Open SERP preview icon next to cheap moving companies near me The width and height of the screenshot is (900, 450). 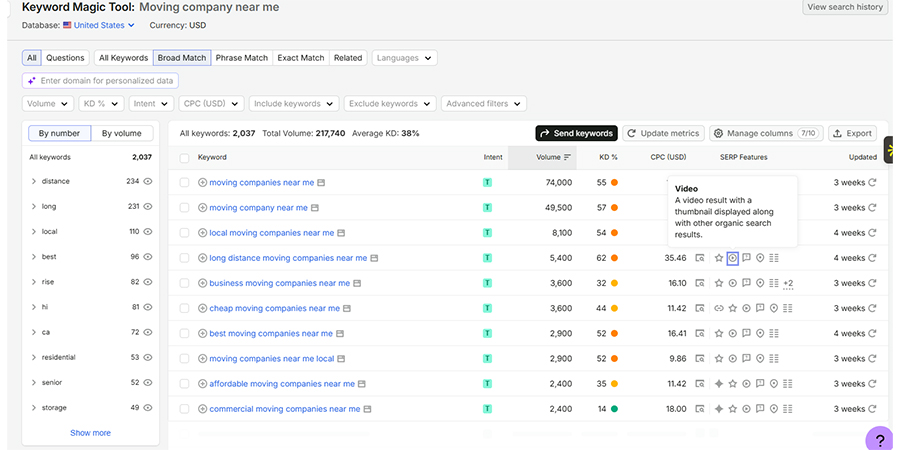pyautogui.click(x=346, y=308)
